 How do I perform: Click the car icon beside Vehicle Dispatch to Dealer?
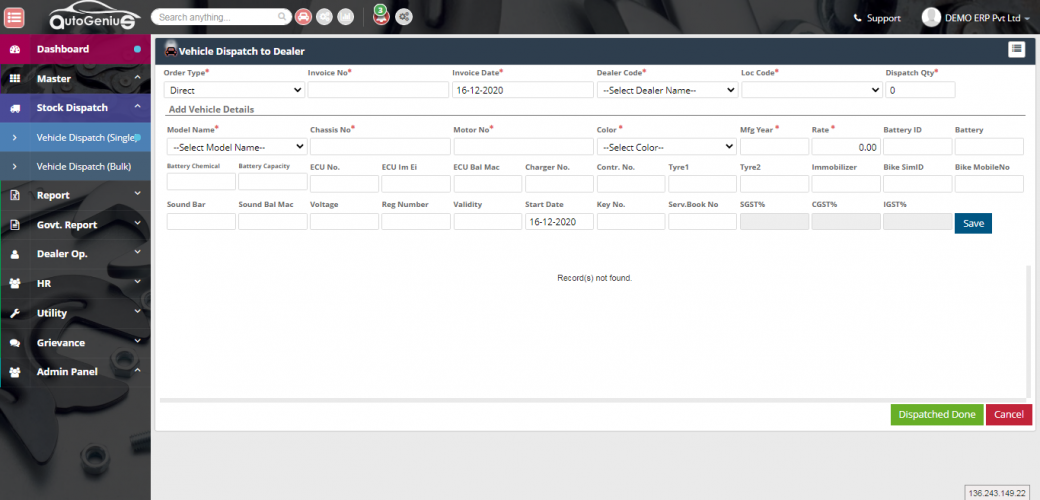170,50
